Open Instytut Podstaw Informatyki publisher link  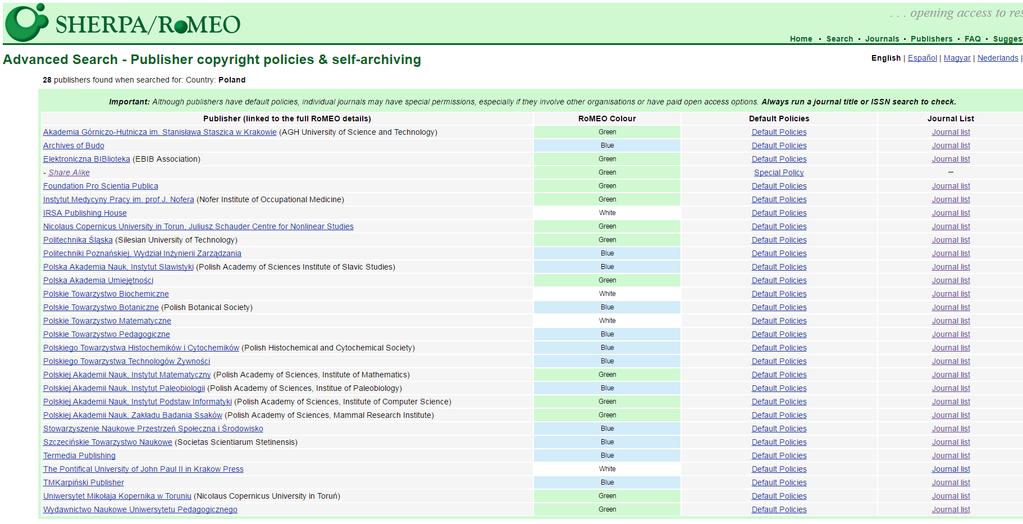pos(138,402)
